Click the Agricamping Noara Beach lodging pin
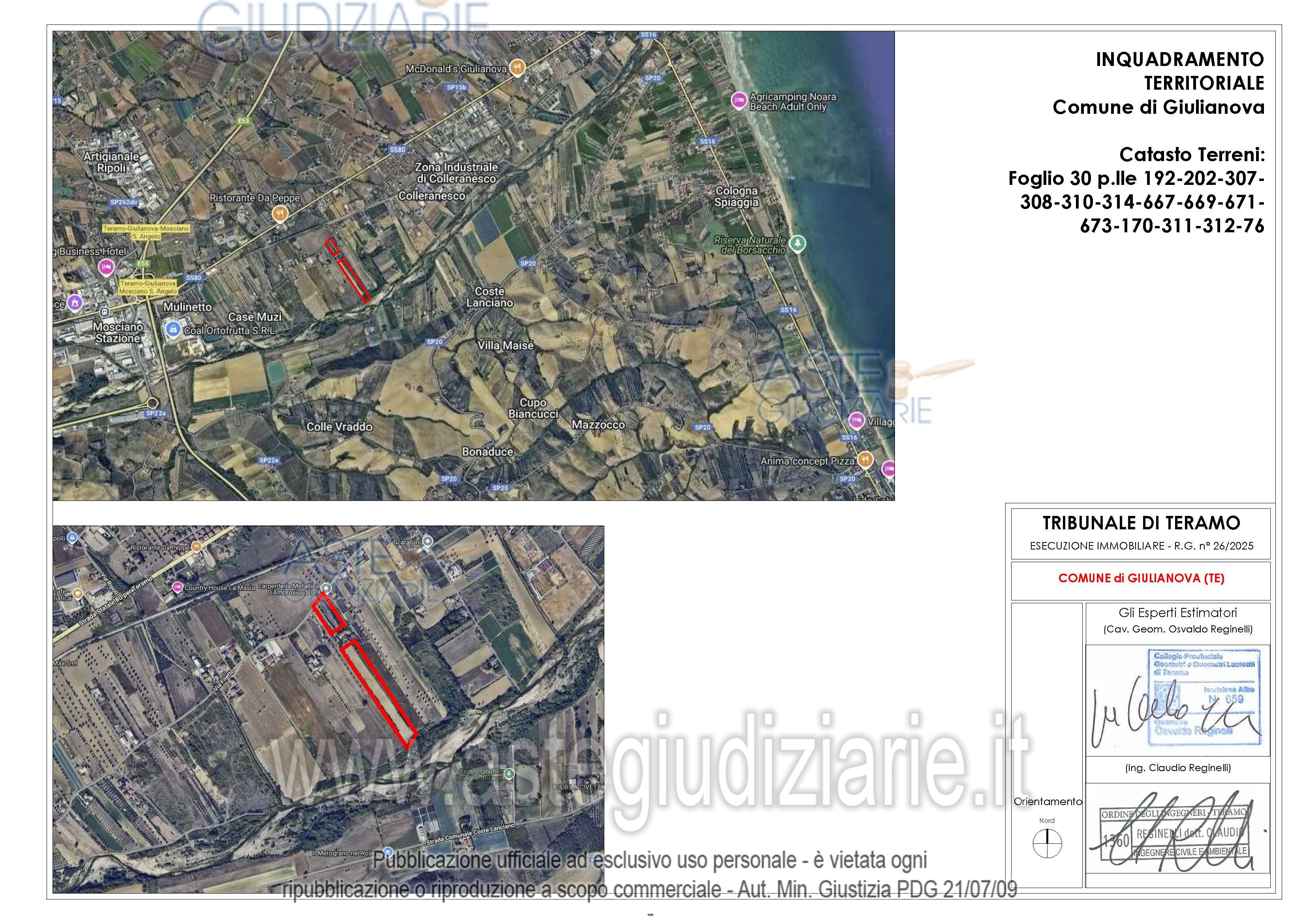 pyautogui.click(x=739, y=100)
